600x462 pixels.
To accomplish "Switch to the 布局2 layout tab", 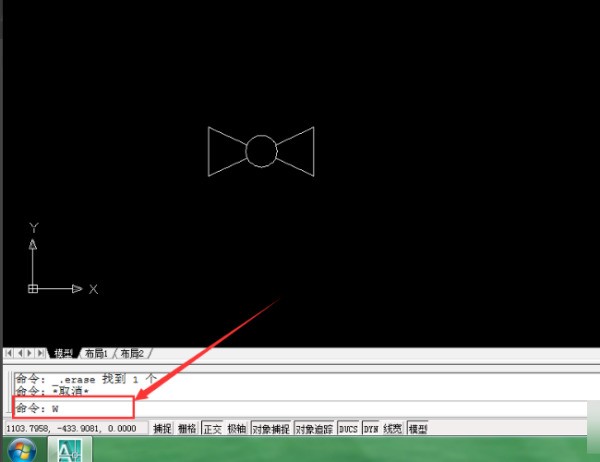I will pos(132,353).
